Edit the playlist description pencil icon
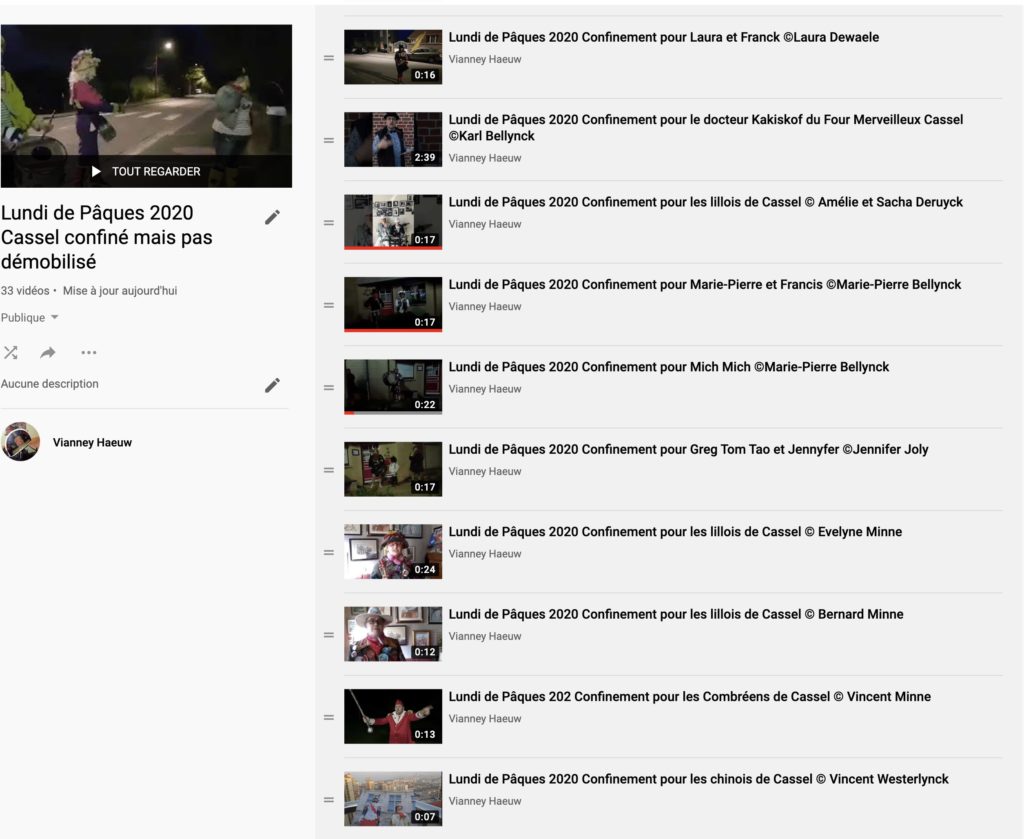The height and width of the screenshot is (839, 1024). [x=272, y=385]
